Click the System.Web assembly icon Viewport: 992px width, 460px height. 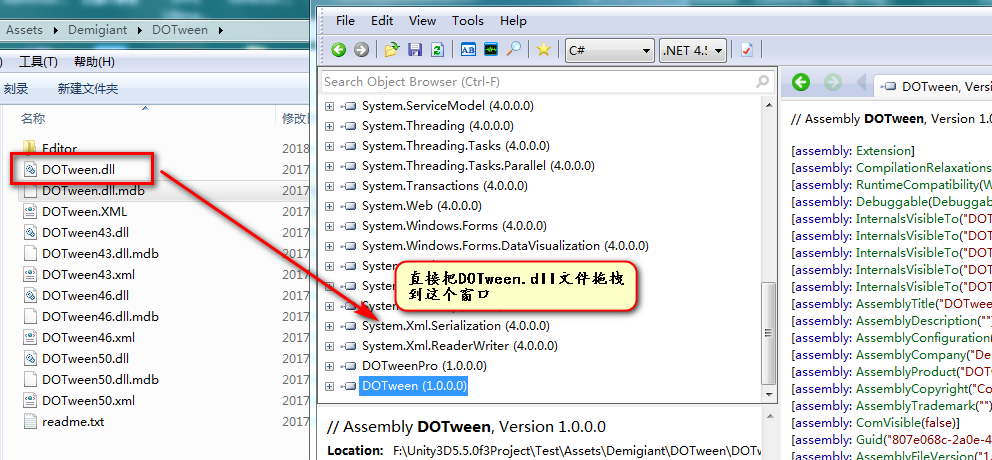coord(350,206)
